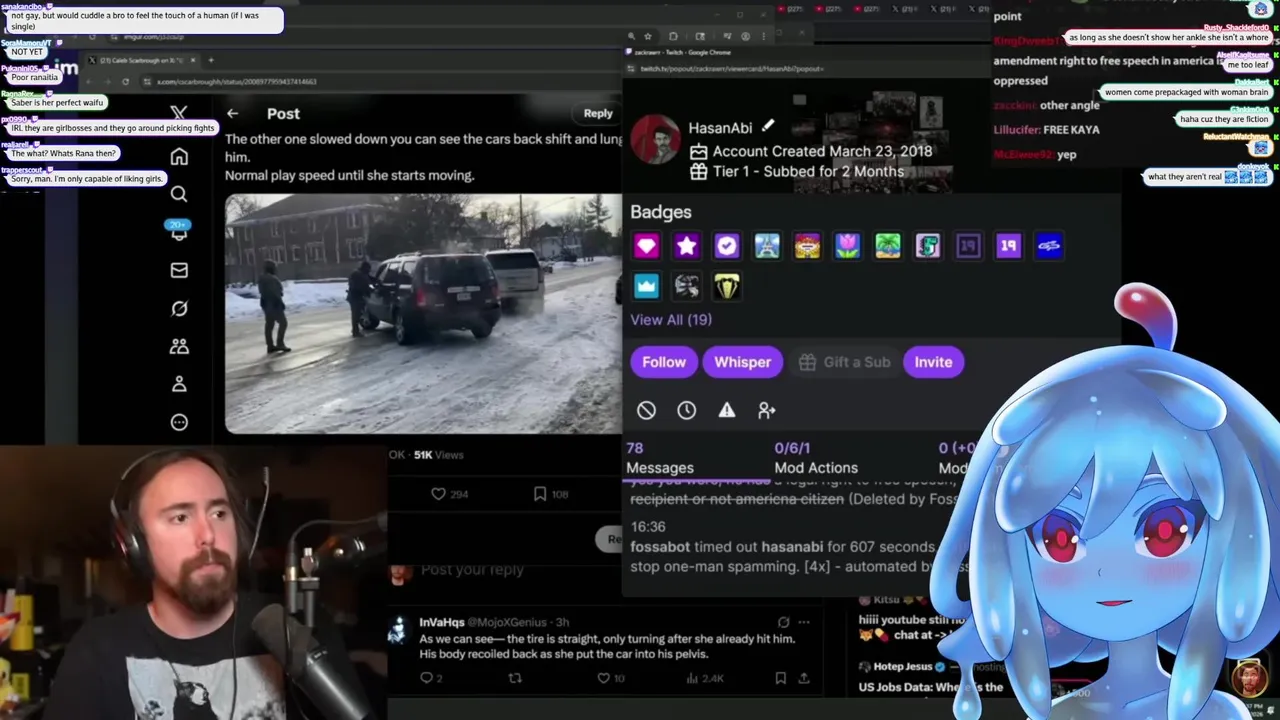The image size is (1280, 720).
Task: Like the post with 294 likes
Action: click(438, 494)
